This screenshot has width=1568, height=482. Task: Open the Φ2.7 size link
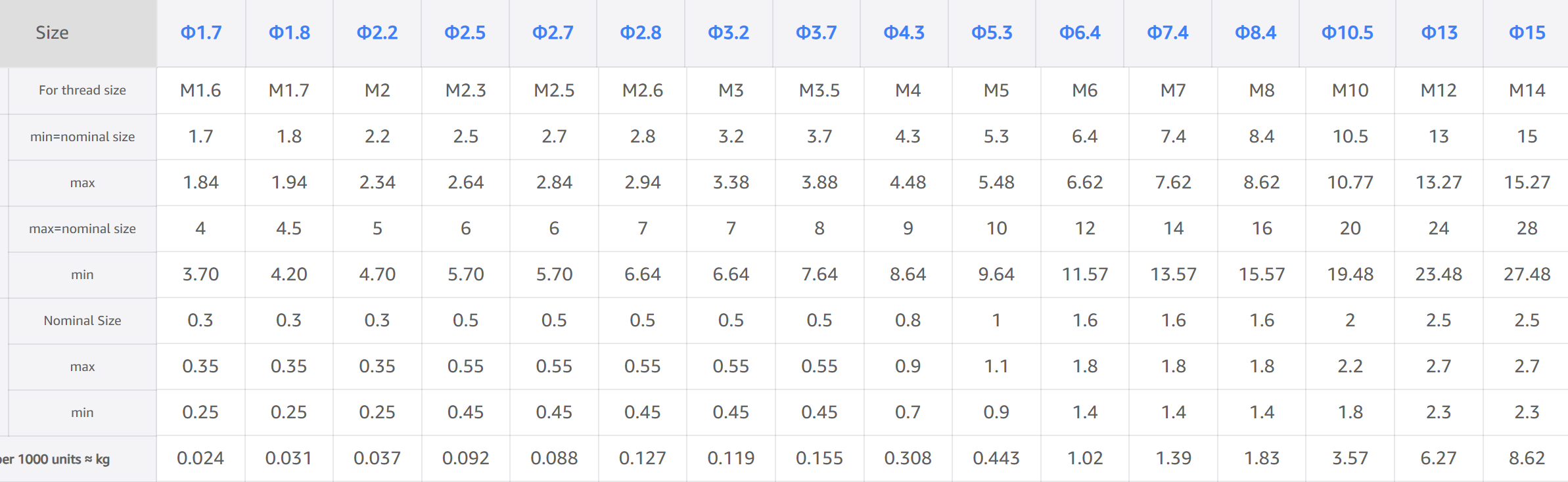point(553,33)
